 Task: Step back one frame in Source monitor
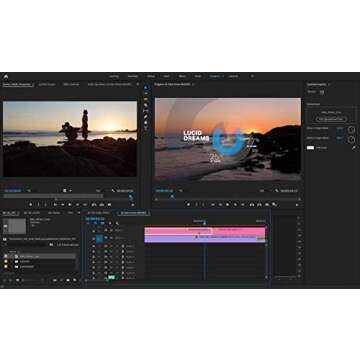pos(62,204)
